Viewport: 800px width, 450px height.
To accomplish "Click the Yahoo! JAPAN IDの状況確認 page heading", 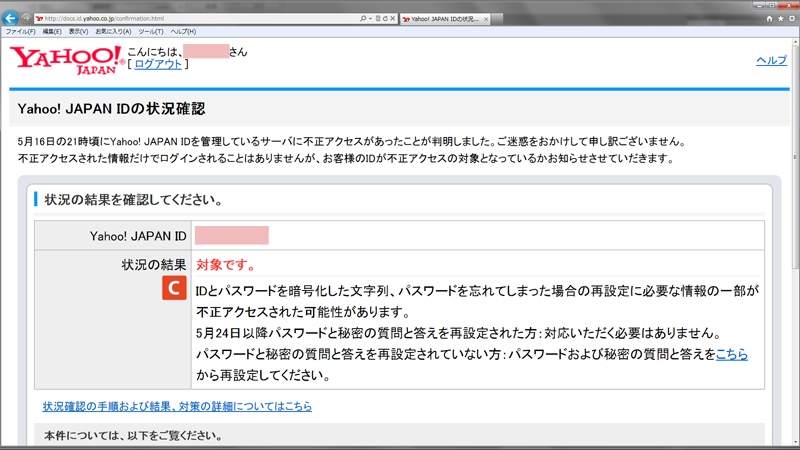I will coord(111,109).
